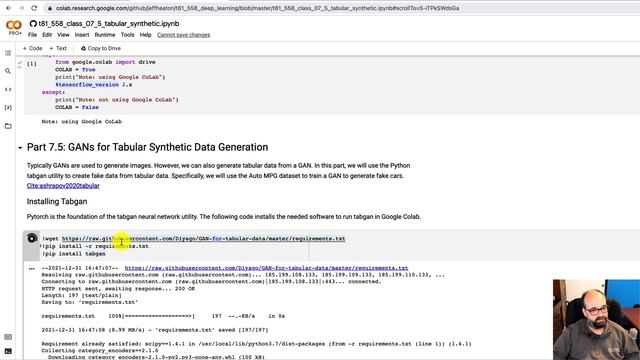The height and width of the screenshot is (360, 640).
Task: Click 'from google.colab import drive' line
Action: point(105,62)
